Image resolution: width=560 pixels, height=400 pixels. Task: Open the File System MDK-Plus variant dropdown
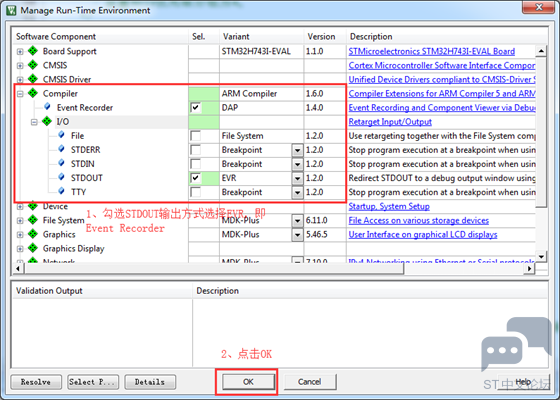tap(297, 221)
